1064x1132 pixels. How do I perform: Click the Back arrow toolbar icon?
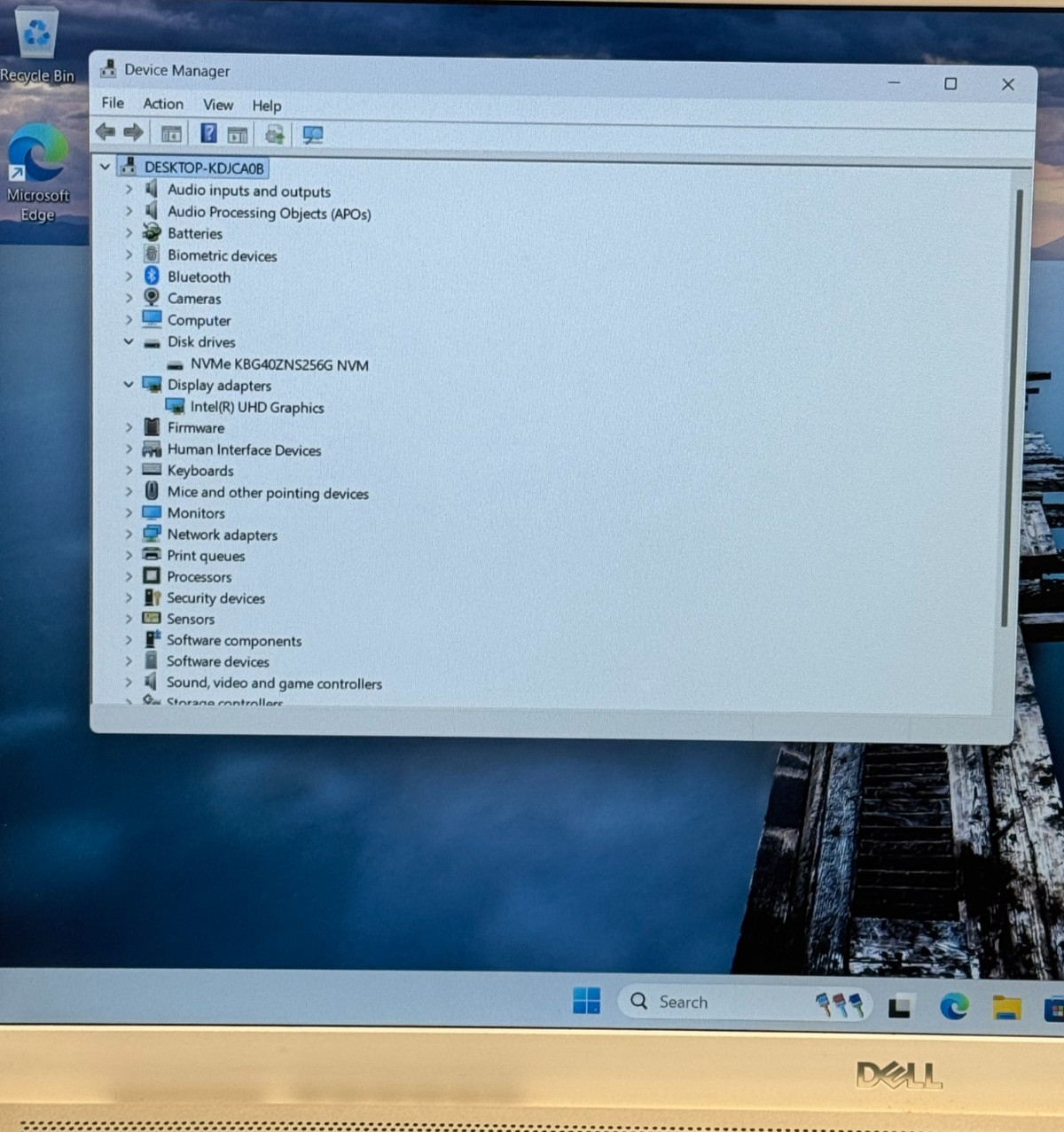106,132
